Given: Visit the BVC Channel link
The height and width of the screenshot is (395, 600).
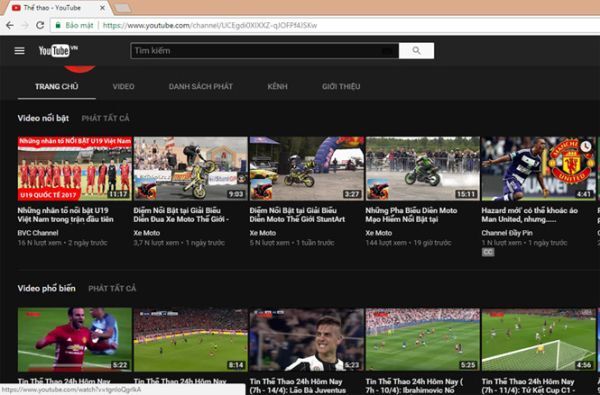Looking at the screenshot, I should [38, 233].
